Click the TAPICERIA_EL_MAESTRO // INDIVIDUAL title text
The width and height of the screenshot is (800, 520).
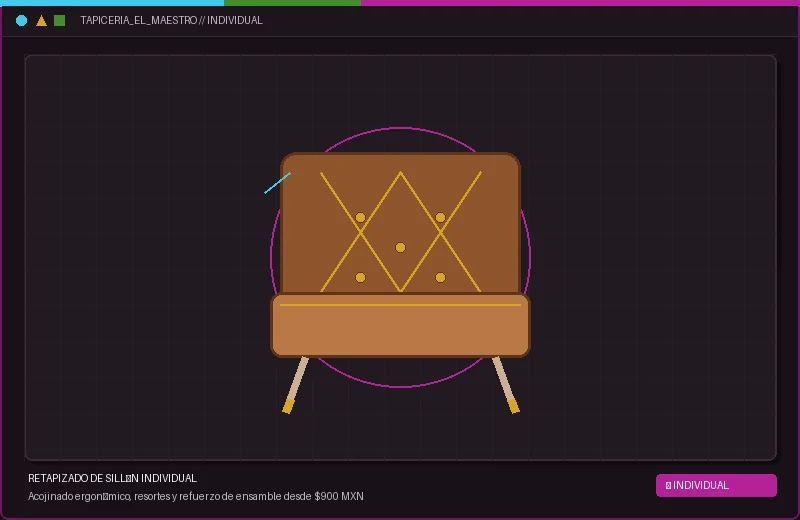pyautogui.click(x=171, y=20)
